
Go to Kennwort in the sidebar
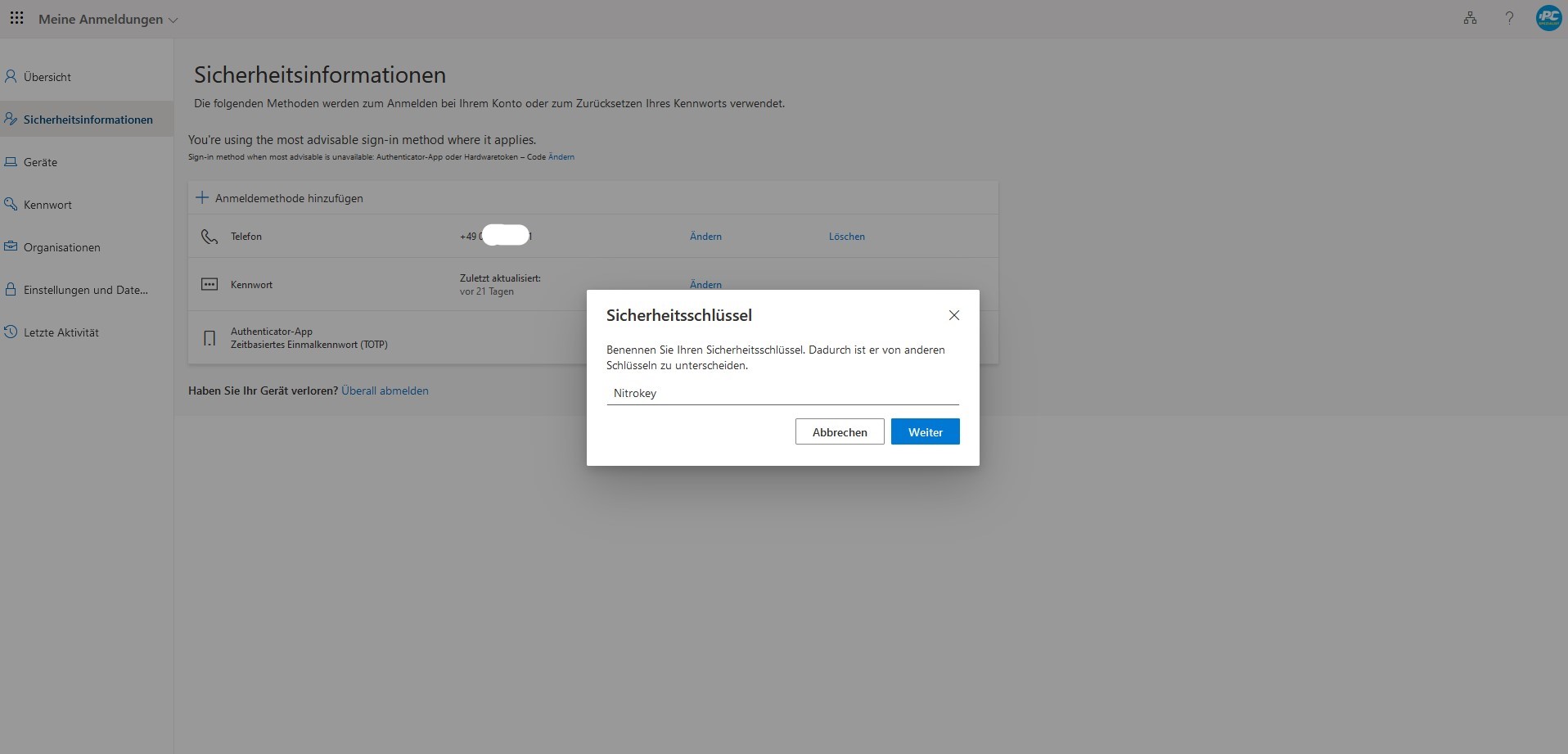pos(47,205)
